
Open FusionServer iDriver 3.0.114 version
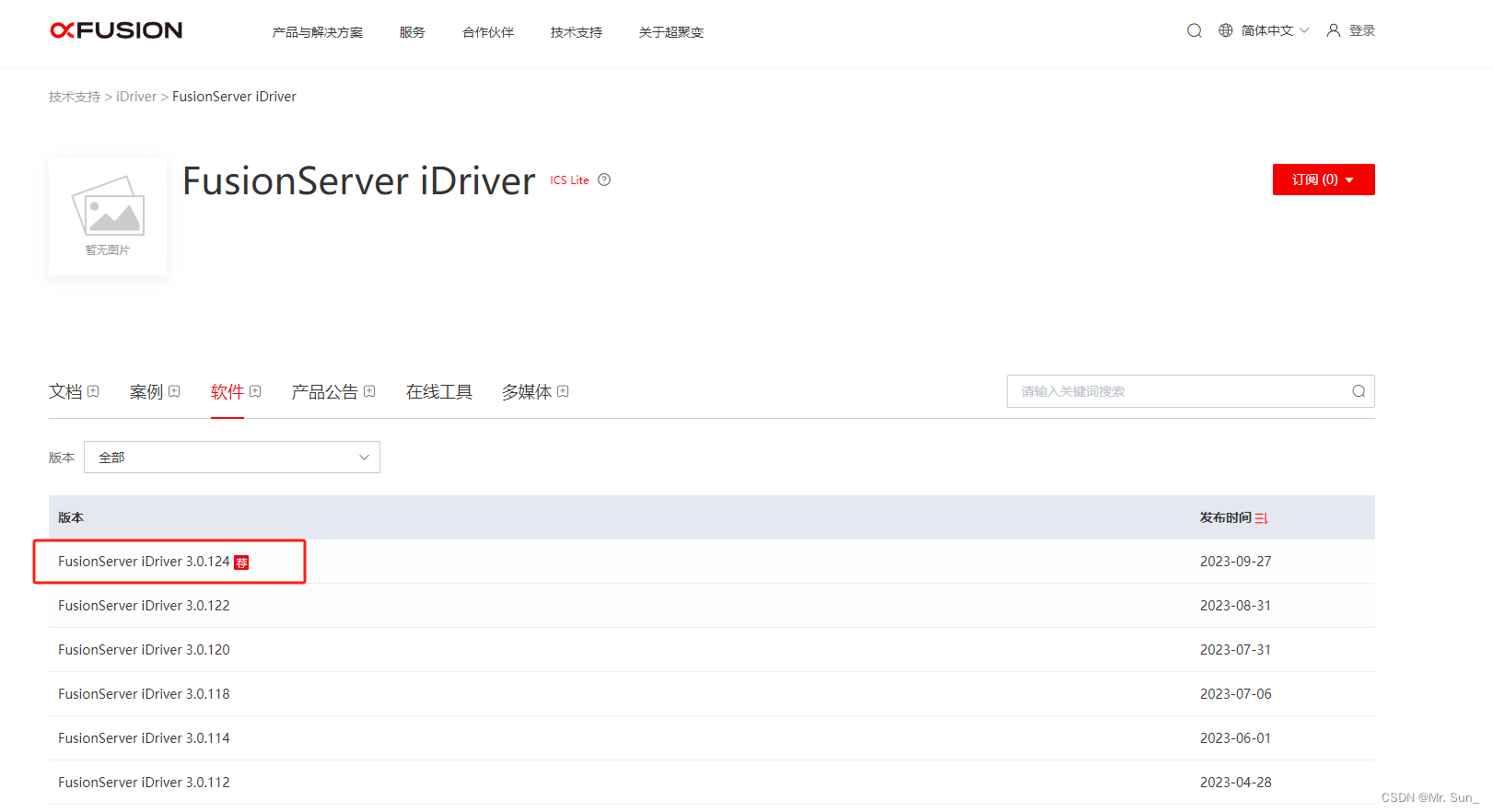[x=144, y=738]
